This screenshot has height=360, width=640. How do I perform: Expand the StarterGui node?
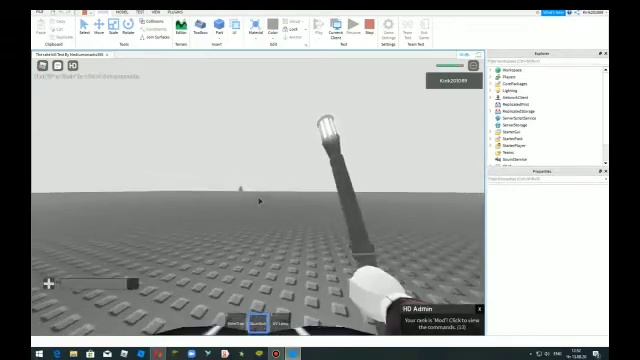click(491, 132)
